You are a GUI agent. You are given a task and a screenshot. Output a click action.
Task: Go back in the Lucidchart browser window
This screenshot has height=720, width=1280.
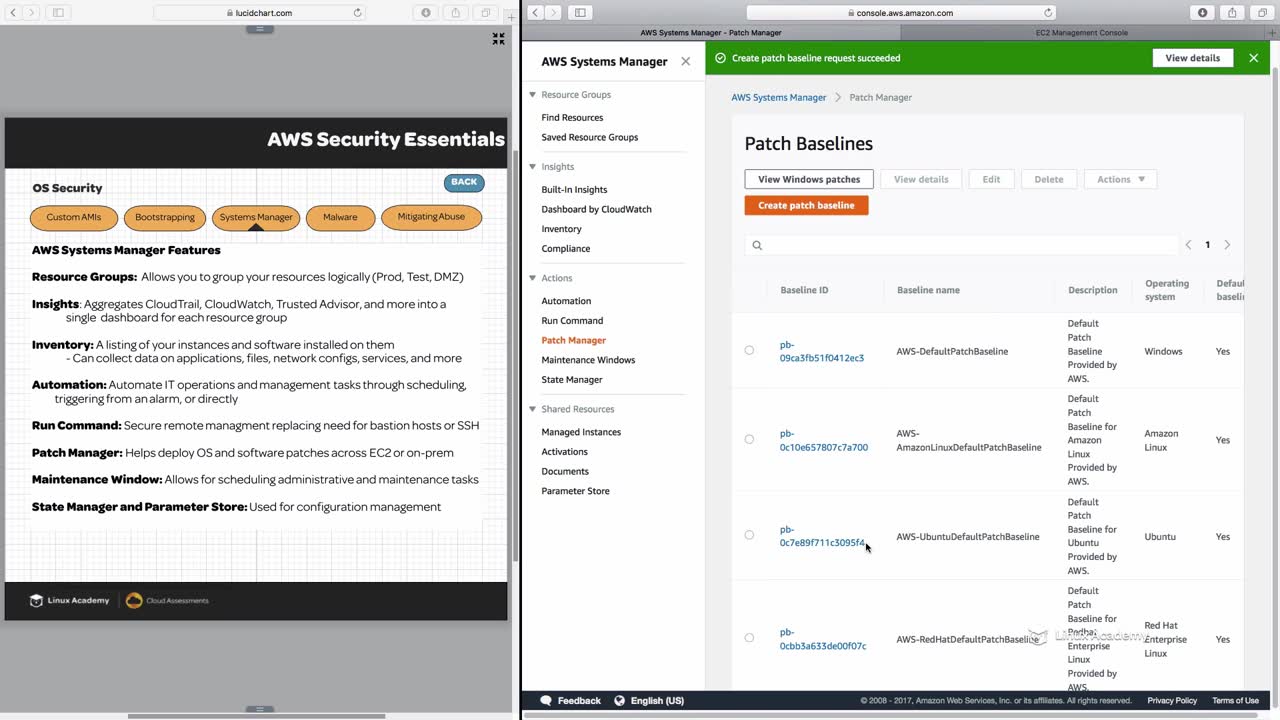13,13
